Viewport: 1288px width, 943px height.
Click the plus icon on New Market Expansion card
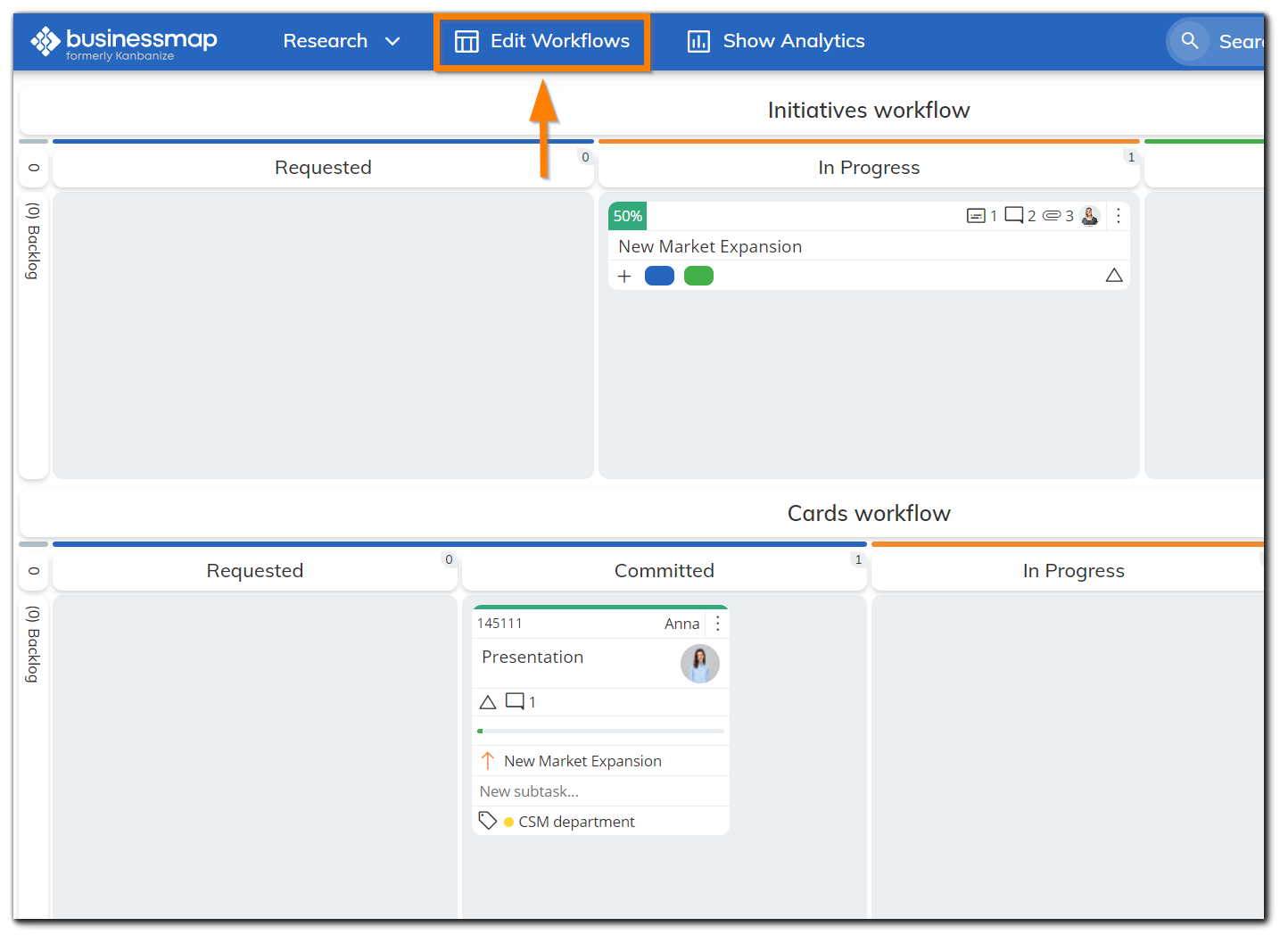pyautogui.click(x=624, y=276)
